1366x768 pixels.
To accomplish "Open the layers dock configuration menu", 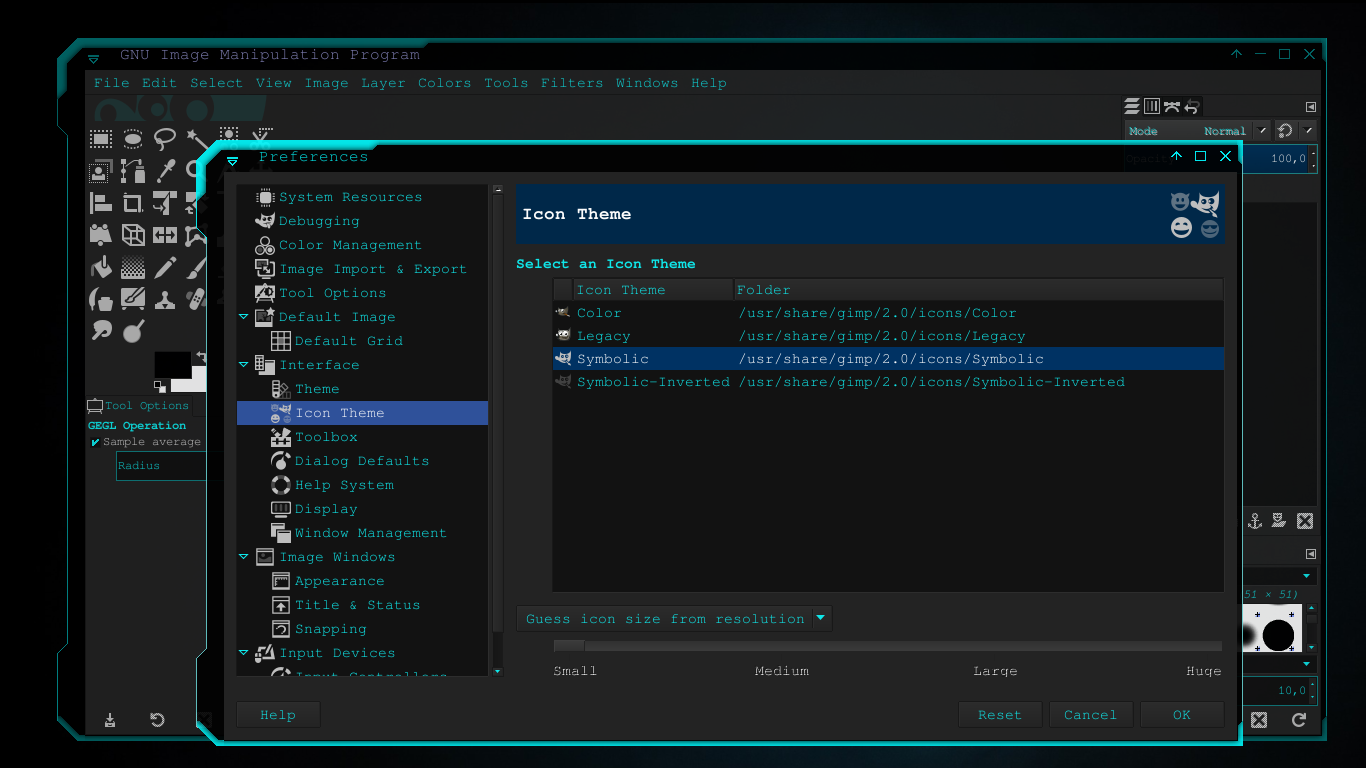I will point(1311,107).
